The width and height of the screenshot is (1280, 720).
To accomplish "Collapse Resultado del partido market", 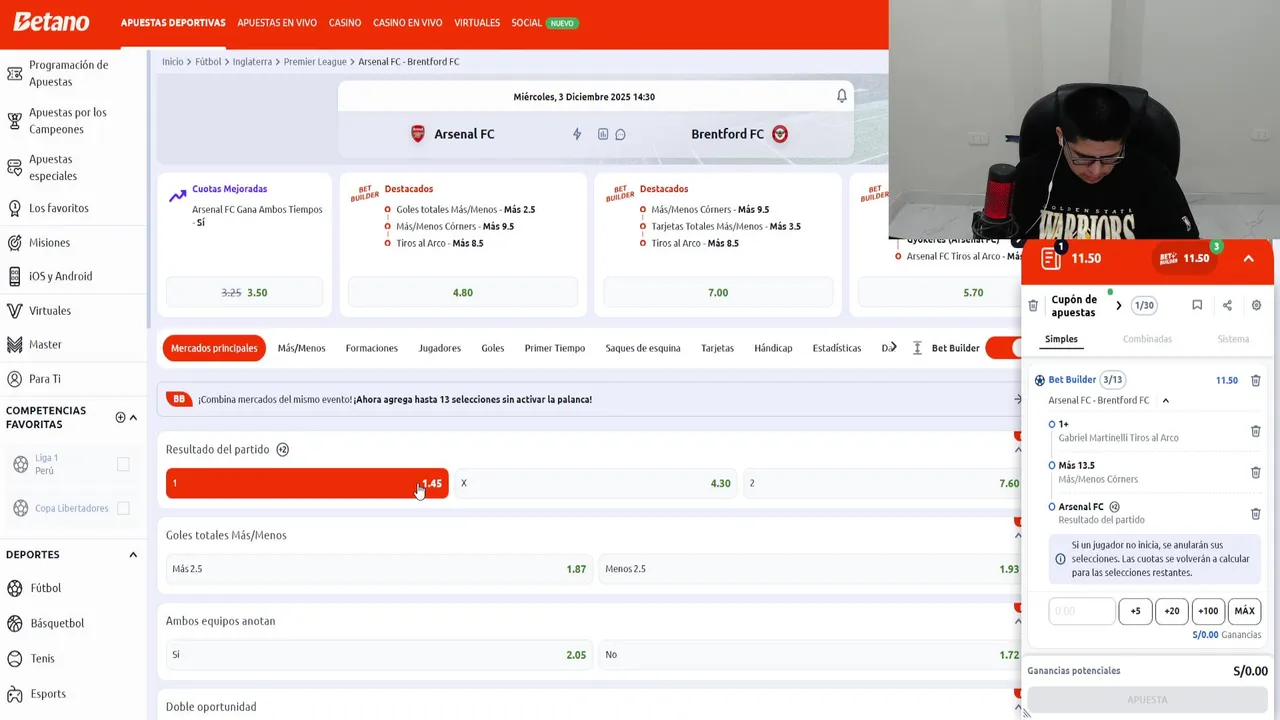I will (x=1018, y=450).
